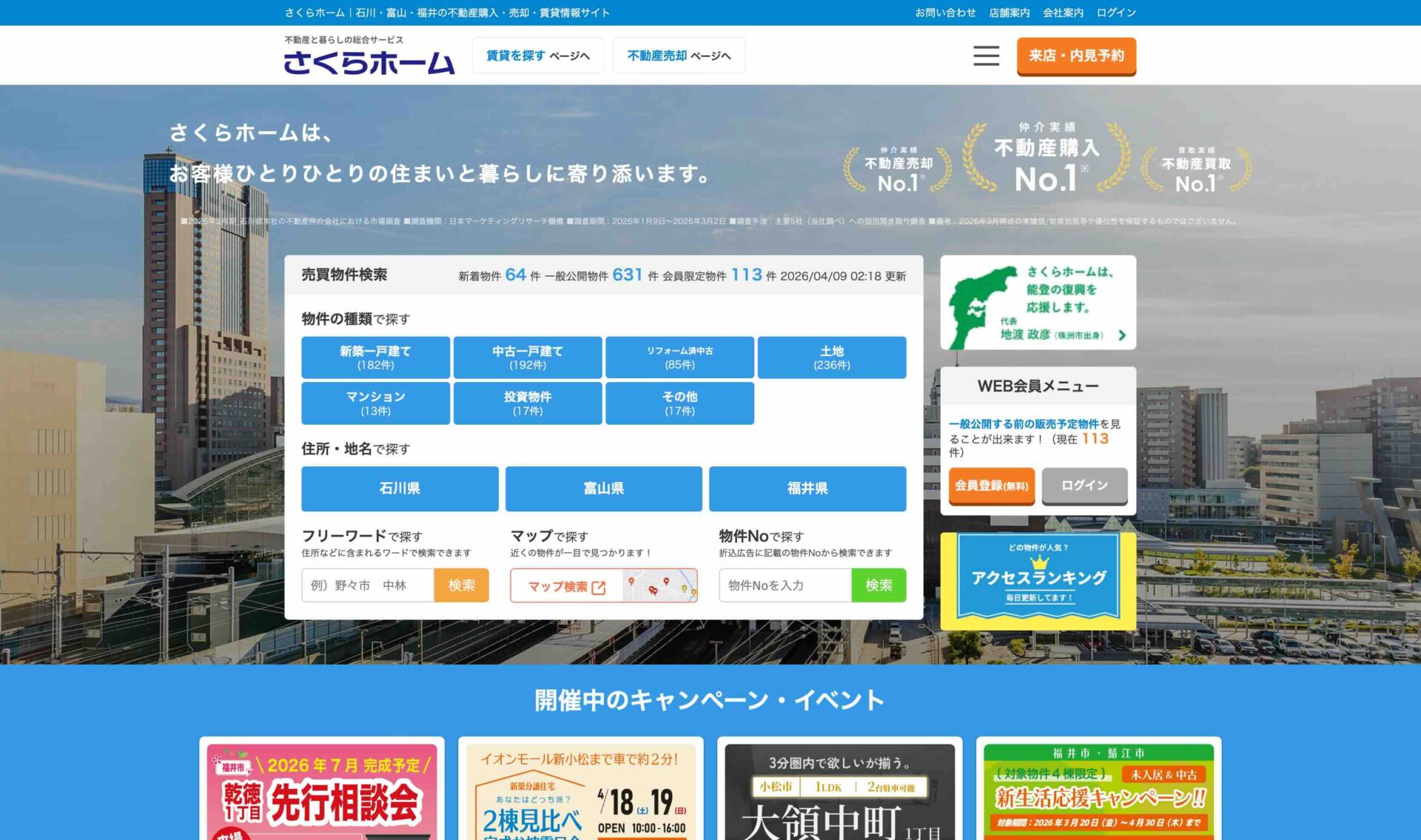Open お問い合わせ link in top bar
The height and width of the screenshot is (840, 1421).
(945, 13)
